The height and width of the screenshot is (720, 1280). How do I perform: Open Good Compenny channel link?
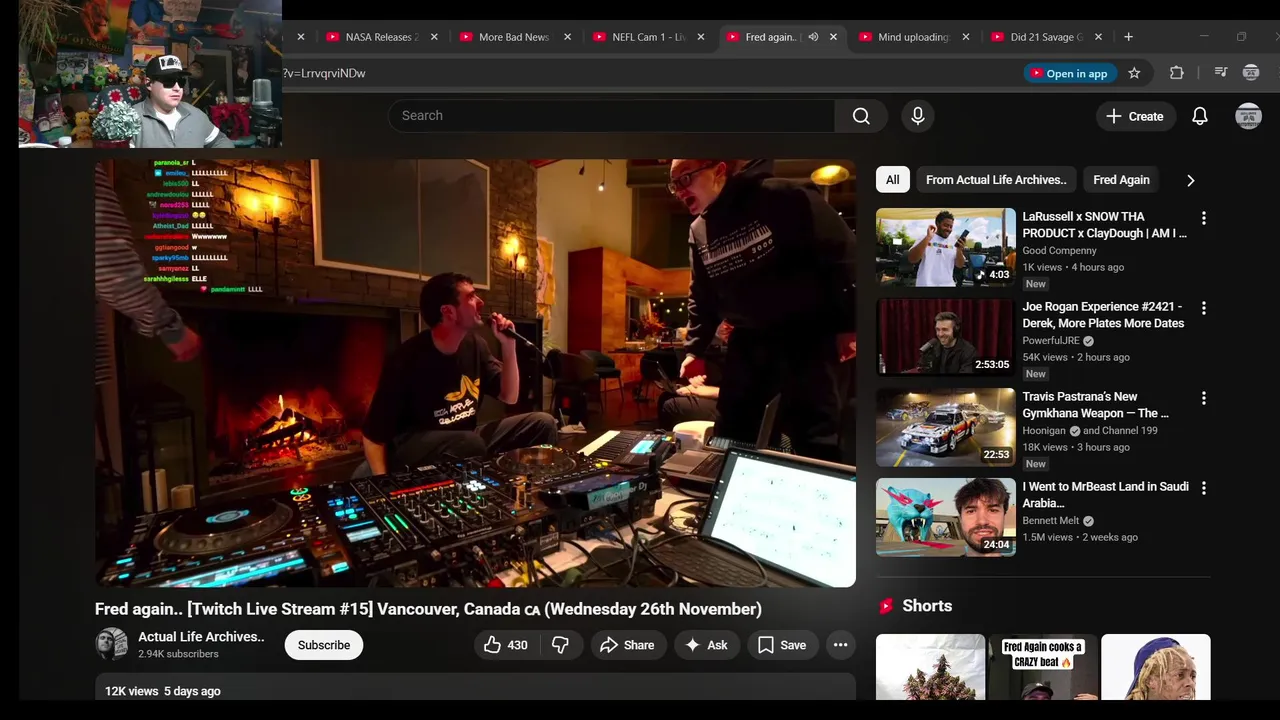(1059, 251)
